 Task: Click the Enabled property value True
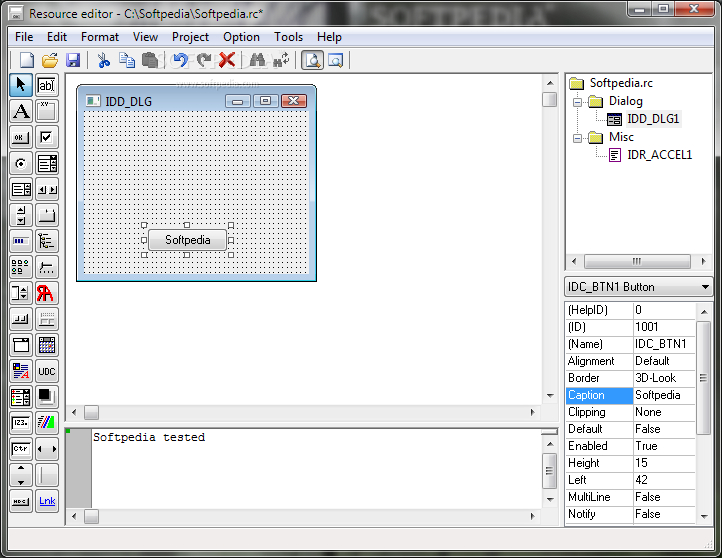click(x=664, y=446)
